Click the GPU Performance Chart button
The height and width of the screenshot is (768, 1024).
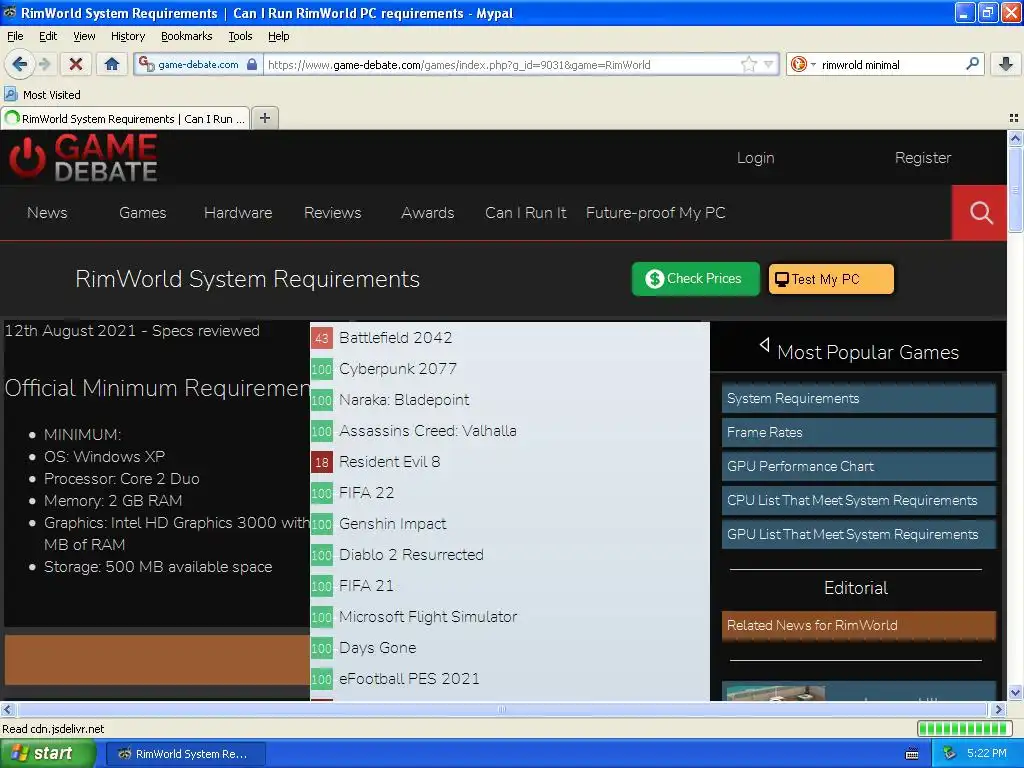(x=859, y=466)
